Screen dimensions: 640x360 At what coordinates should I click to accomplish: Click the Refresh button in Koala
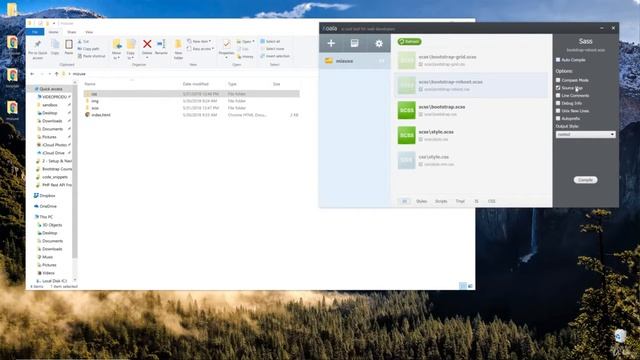click(x=409, y=42)
